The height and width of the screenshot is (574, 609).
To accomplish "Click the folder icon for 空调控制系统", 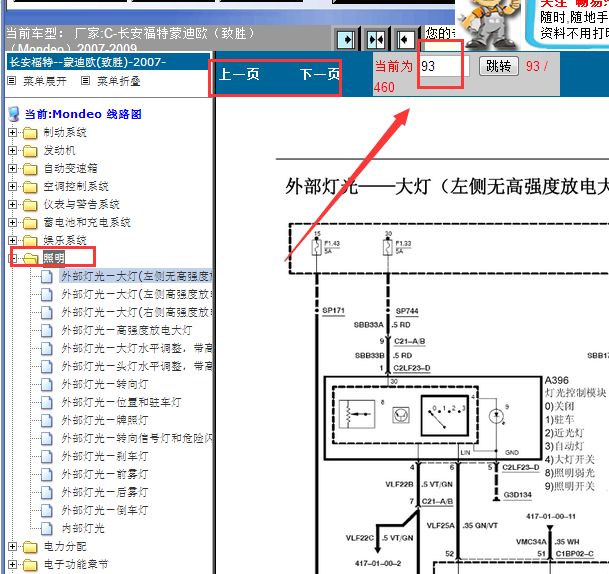I will pos(30,187).
